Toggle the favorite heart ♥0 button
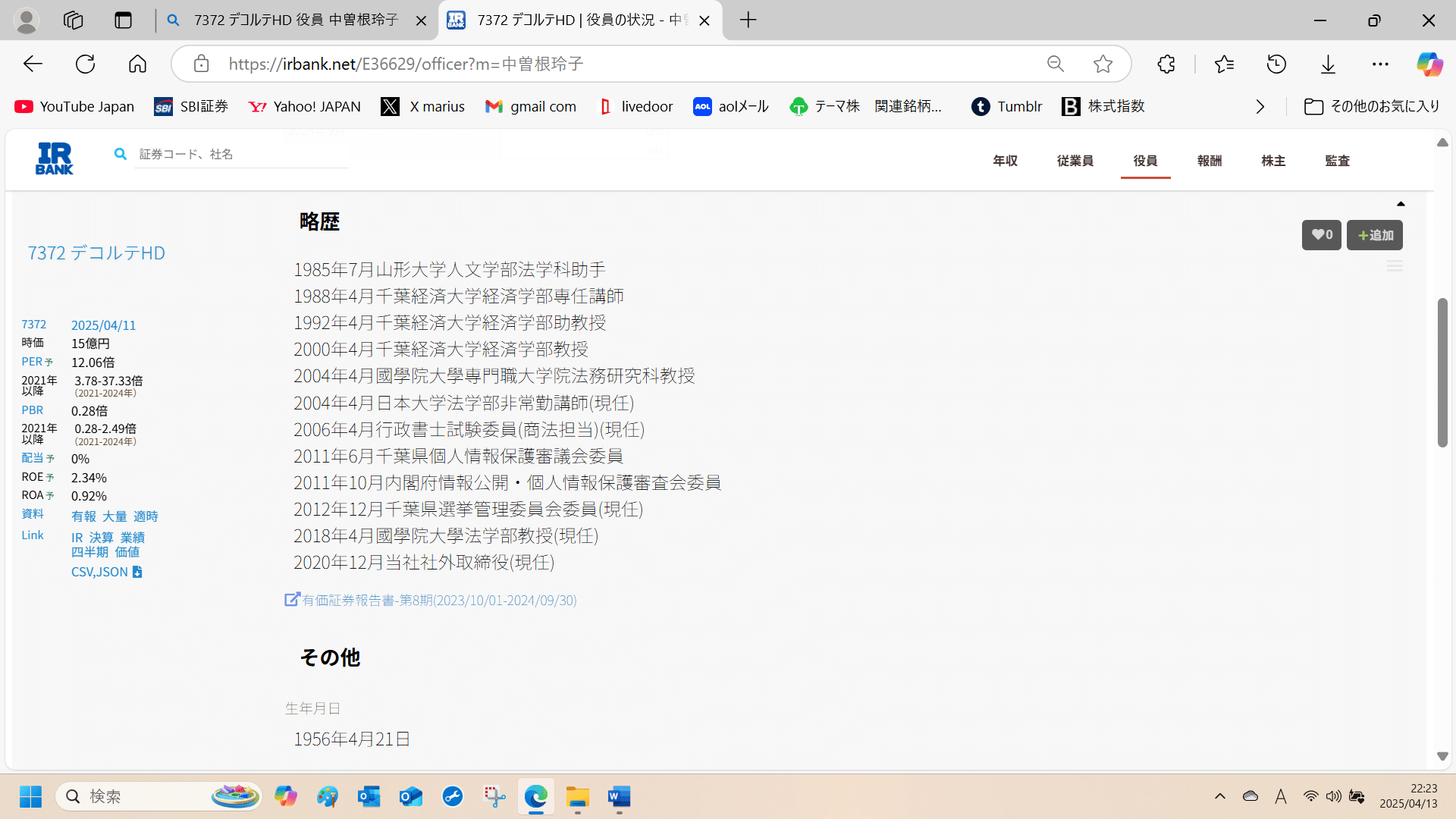1456x819 pixels. pyautogui.click(x=1321, y=234)
